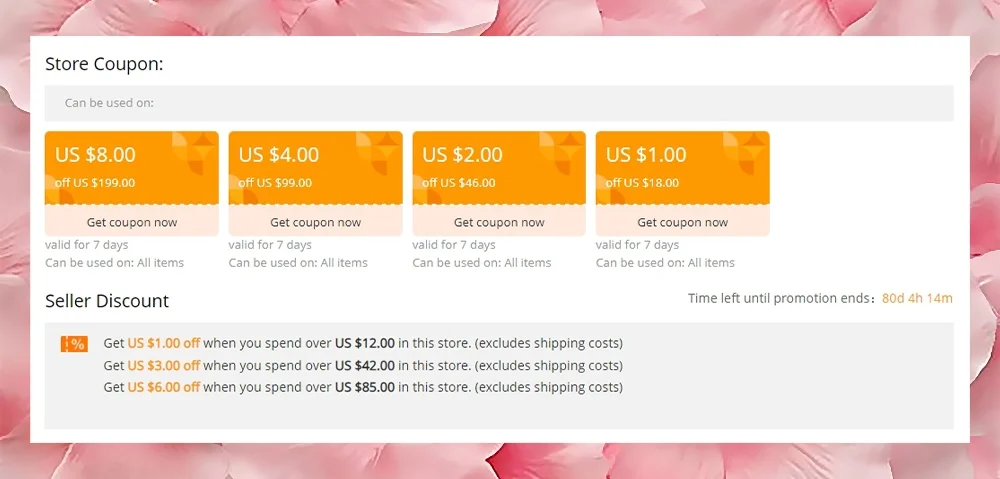Viewport: 1000px width, 479px height.
Task: Click the 80d 4h 14m promotion countdown
Action: click(x=917, y=298)
